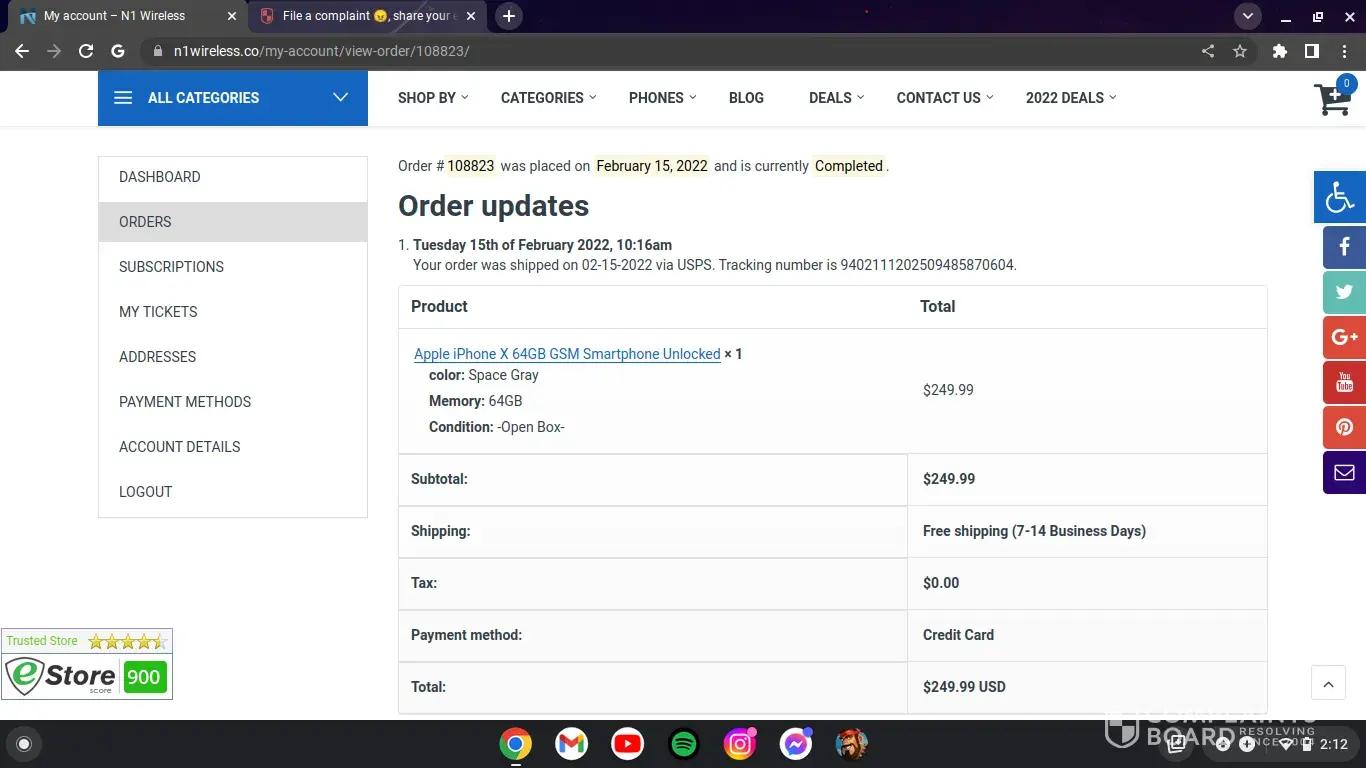Open ACCOUNT DETAILS in account sidebar
1366x768 pixels.
pos(233,447)
